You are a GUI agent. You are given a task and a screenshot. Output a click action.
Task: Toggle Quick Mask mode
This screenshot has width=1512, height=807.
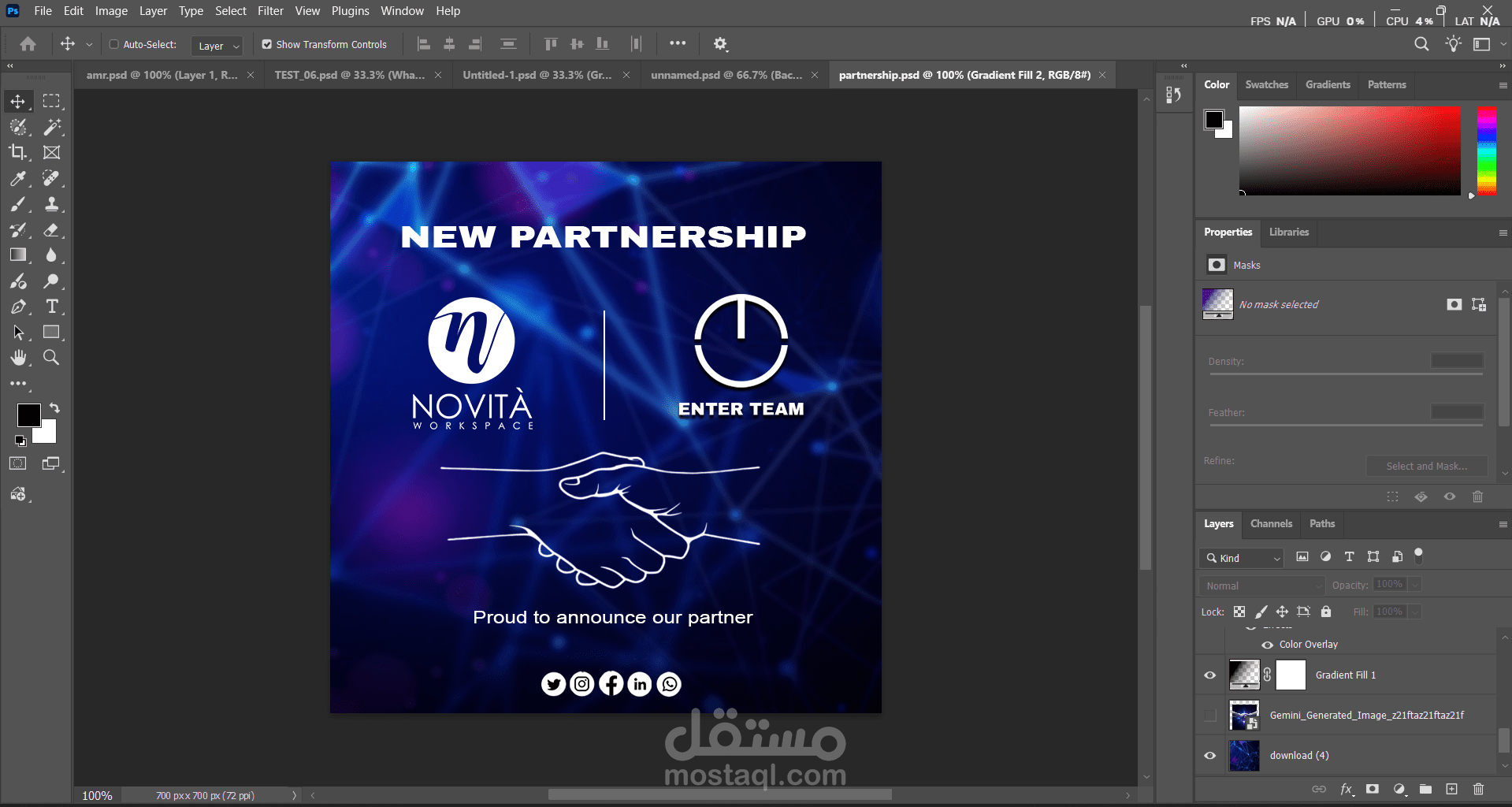click(18, 463)
